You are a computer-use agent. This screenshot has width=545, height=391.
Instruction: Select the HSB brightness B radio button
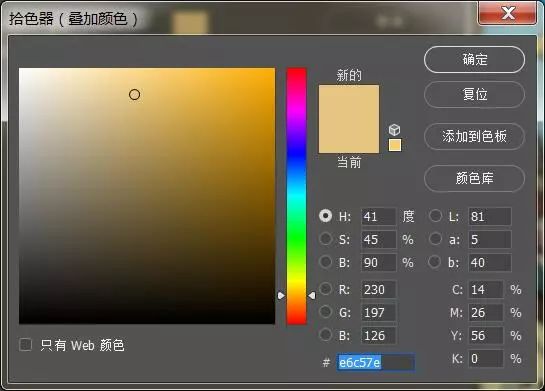(x=326, y=262)
